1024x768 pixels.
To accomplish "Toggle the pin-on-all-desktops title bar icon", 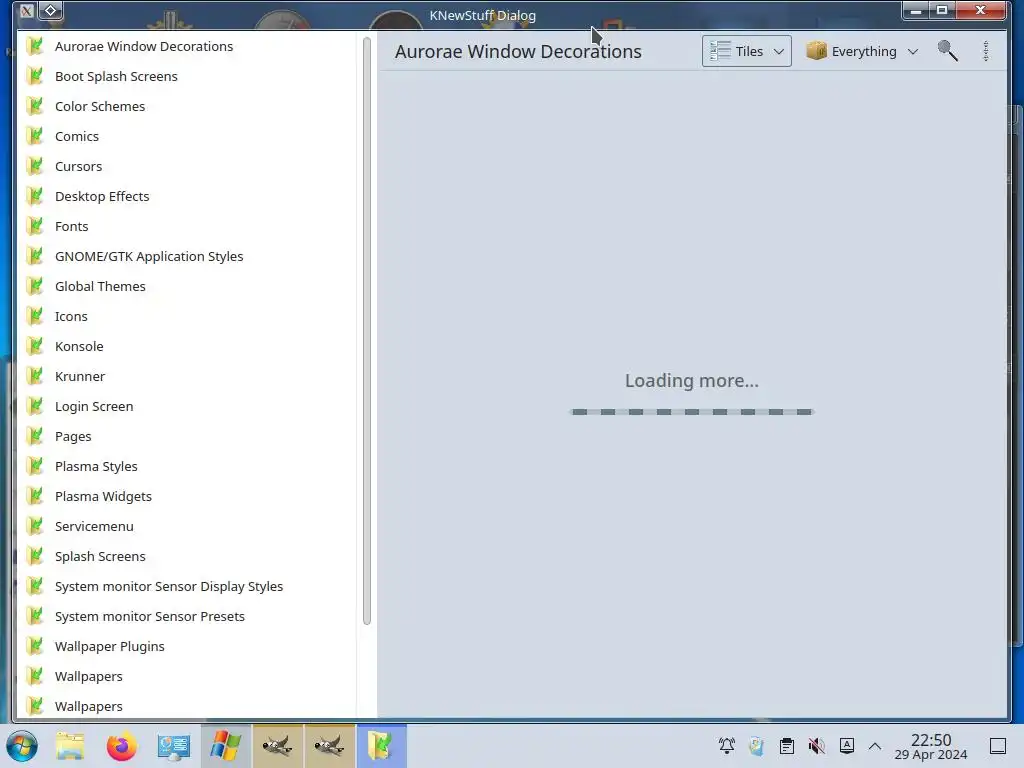I will point(50,10).
